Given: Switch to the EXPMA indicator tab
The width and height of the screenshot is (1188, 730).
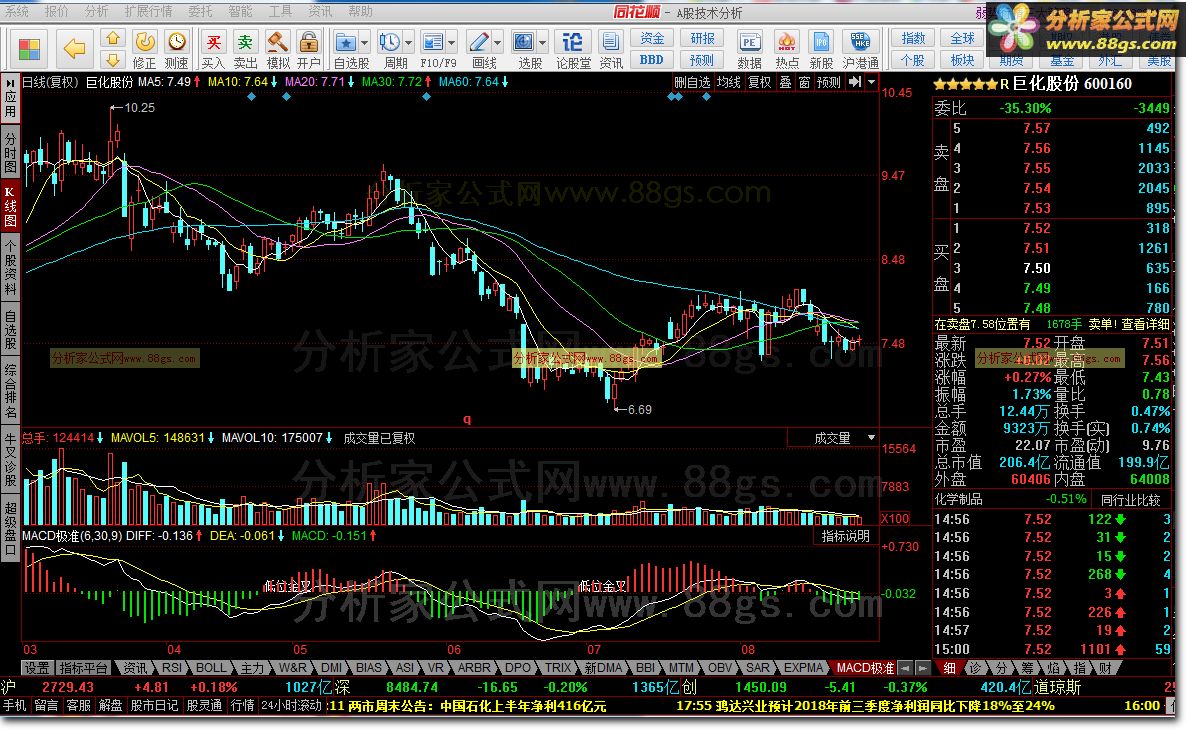Looking at the screenshot, I should pyautogui.click(x=803, y=668).
